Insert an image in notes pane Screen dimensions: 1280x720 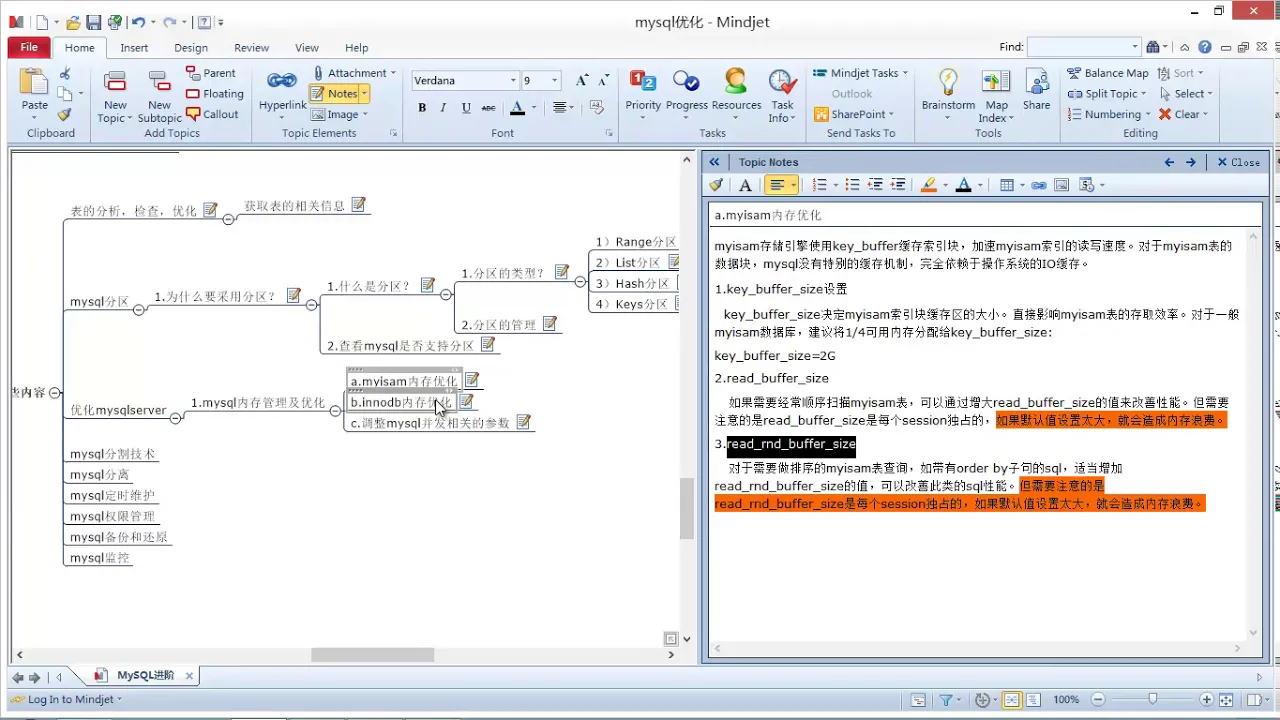[1062, 185]
